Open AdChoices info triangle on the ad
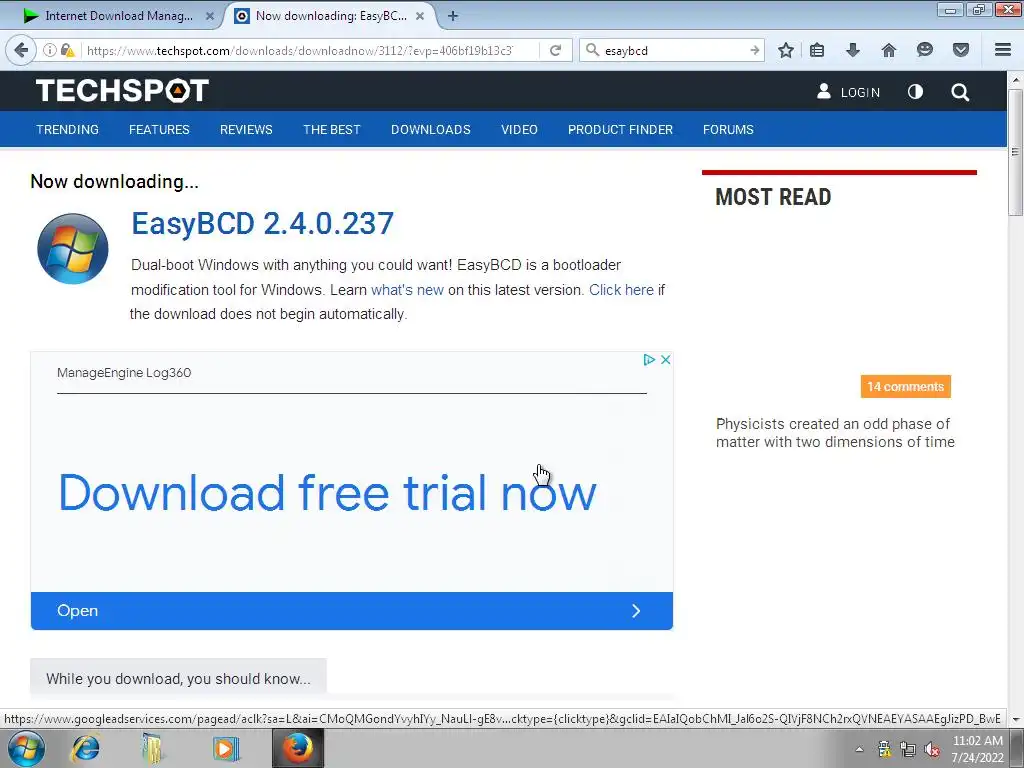Viewport: 1024px width, 768px height. click(x=648, y=360)
